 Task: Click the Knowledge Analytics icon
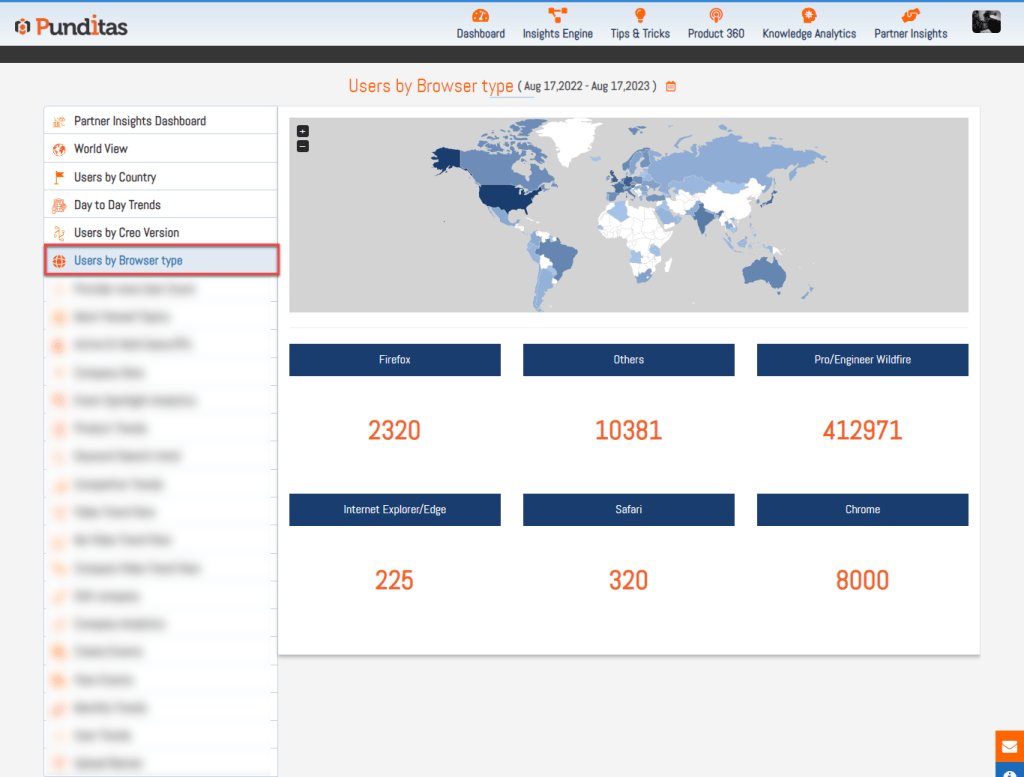(808, 15)
